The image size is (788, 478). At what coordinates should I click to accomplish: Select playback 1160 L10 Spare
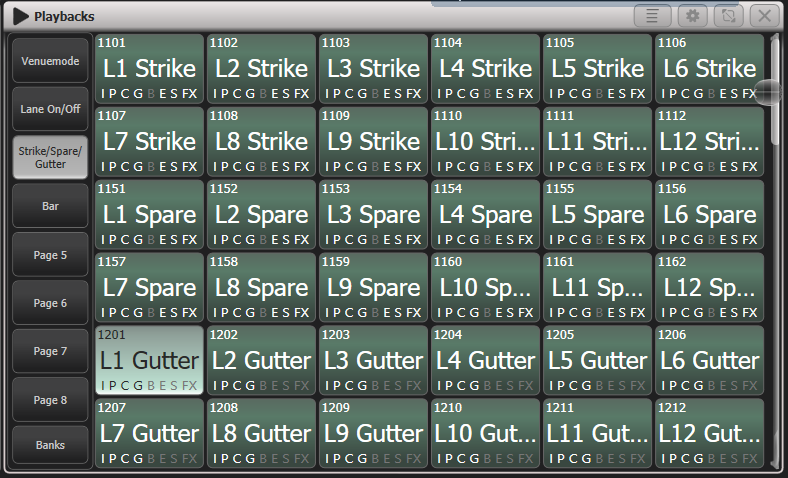tap(485, 288)
